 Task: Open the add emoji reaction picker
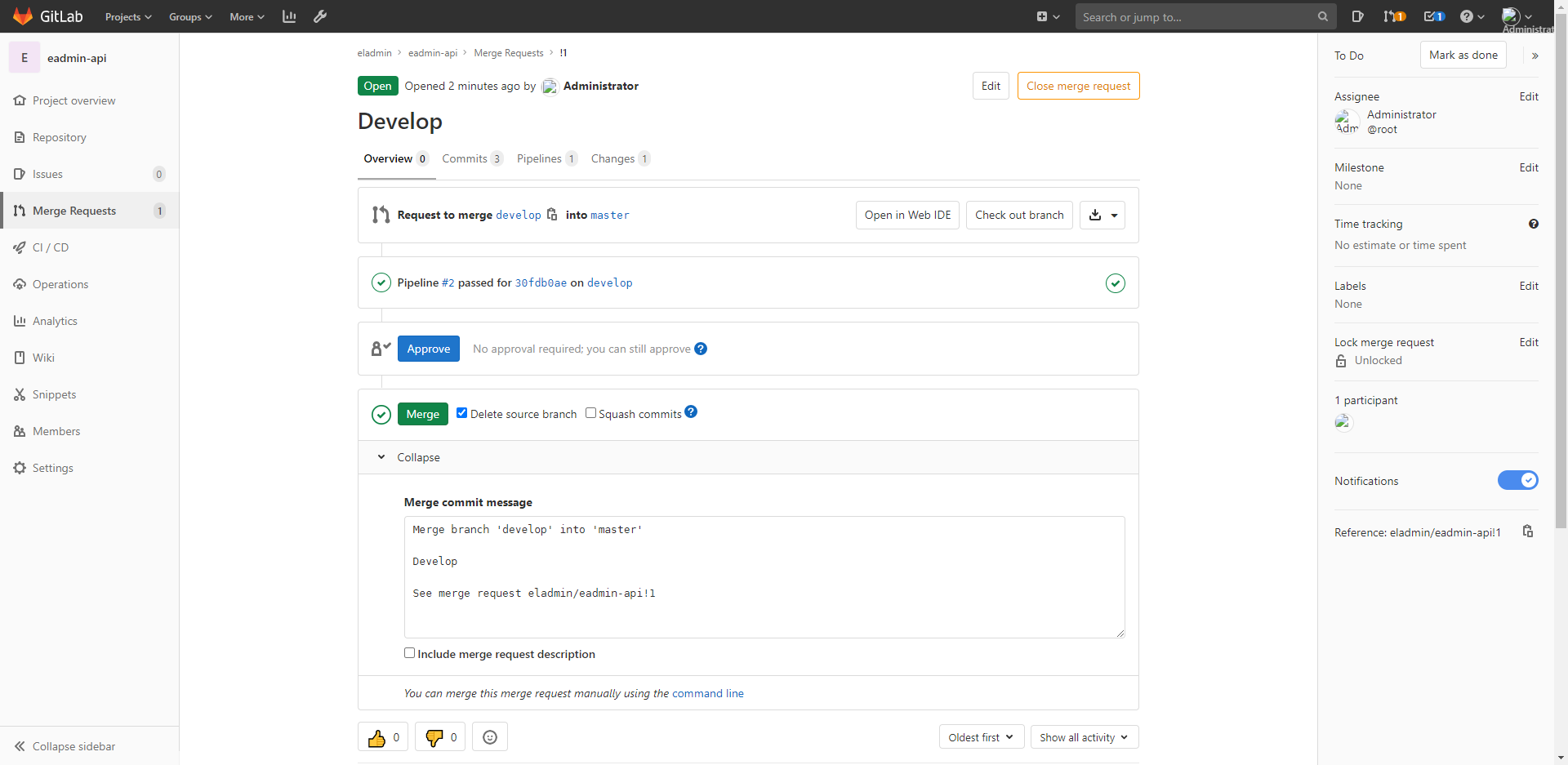(x=490, y=737)
